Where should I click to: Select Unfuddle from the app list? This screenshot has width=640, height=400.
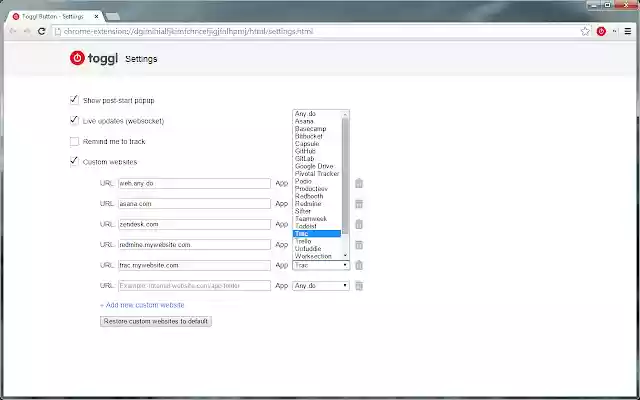317,248
